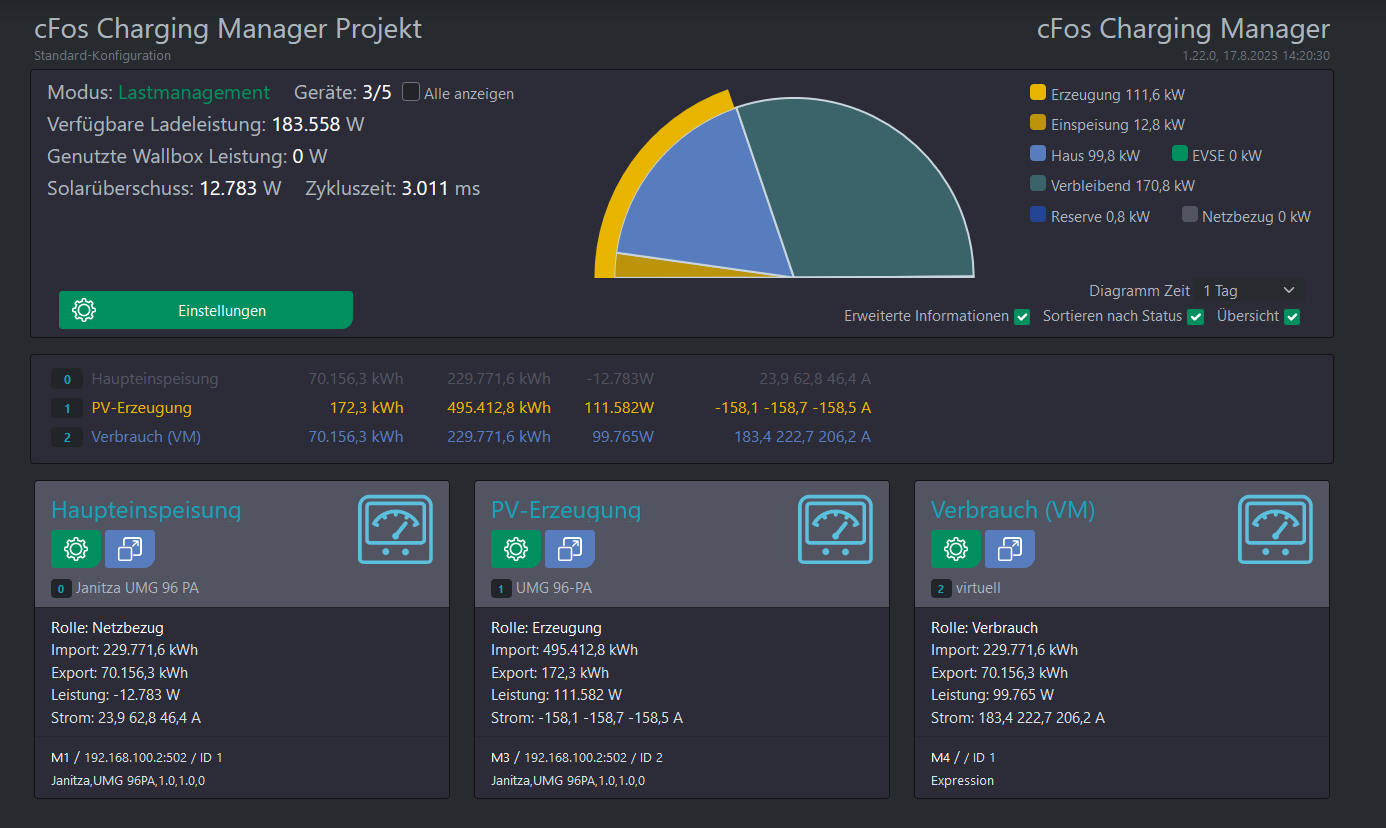
Task: Open gear settings on PV-Erzeugung card
Action: [x=516, y=549]
